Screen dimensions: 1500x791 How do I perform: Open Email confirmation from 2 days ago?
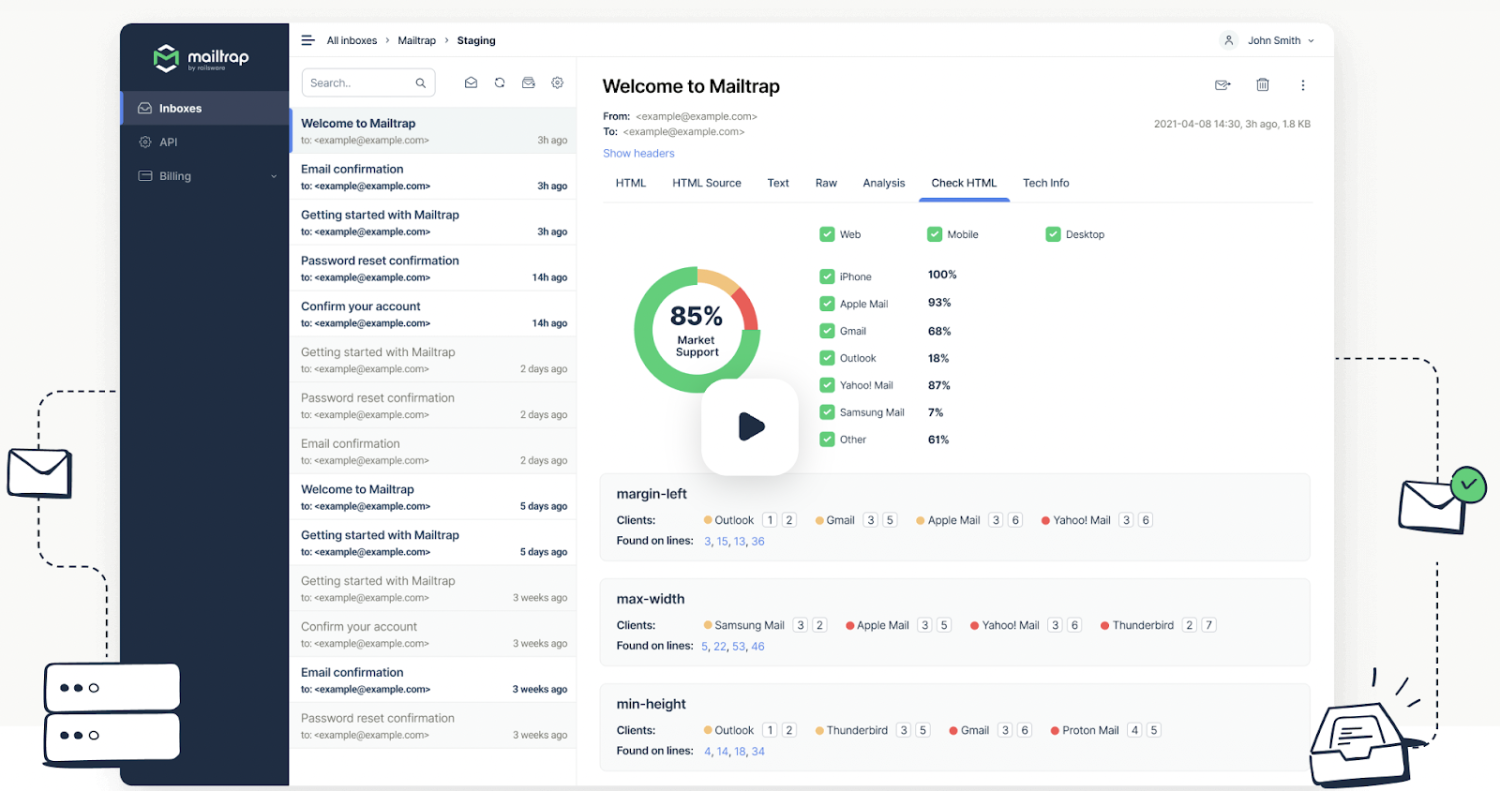coord(433,452)
